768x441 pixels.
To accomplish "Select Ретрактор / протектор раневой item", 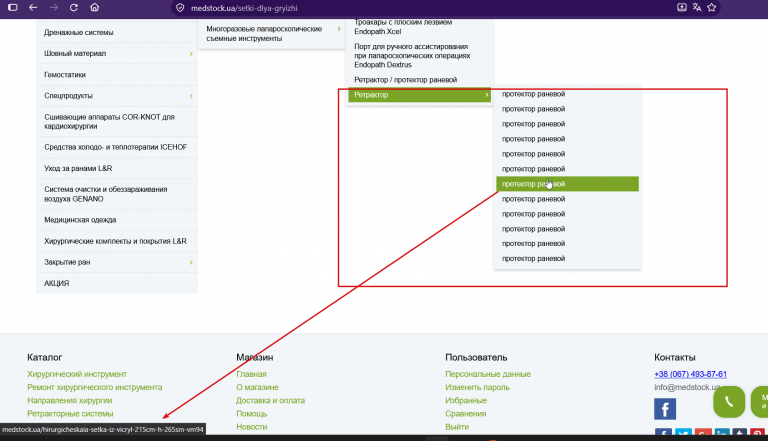I will (x=406, y=80).
